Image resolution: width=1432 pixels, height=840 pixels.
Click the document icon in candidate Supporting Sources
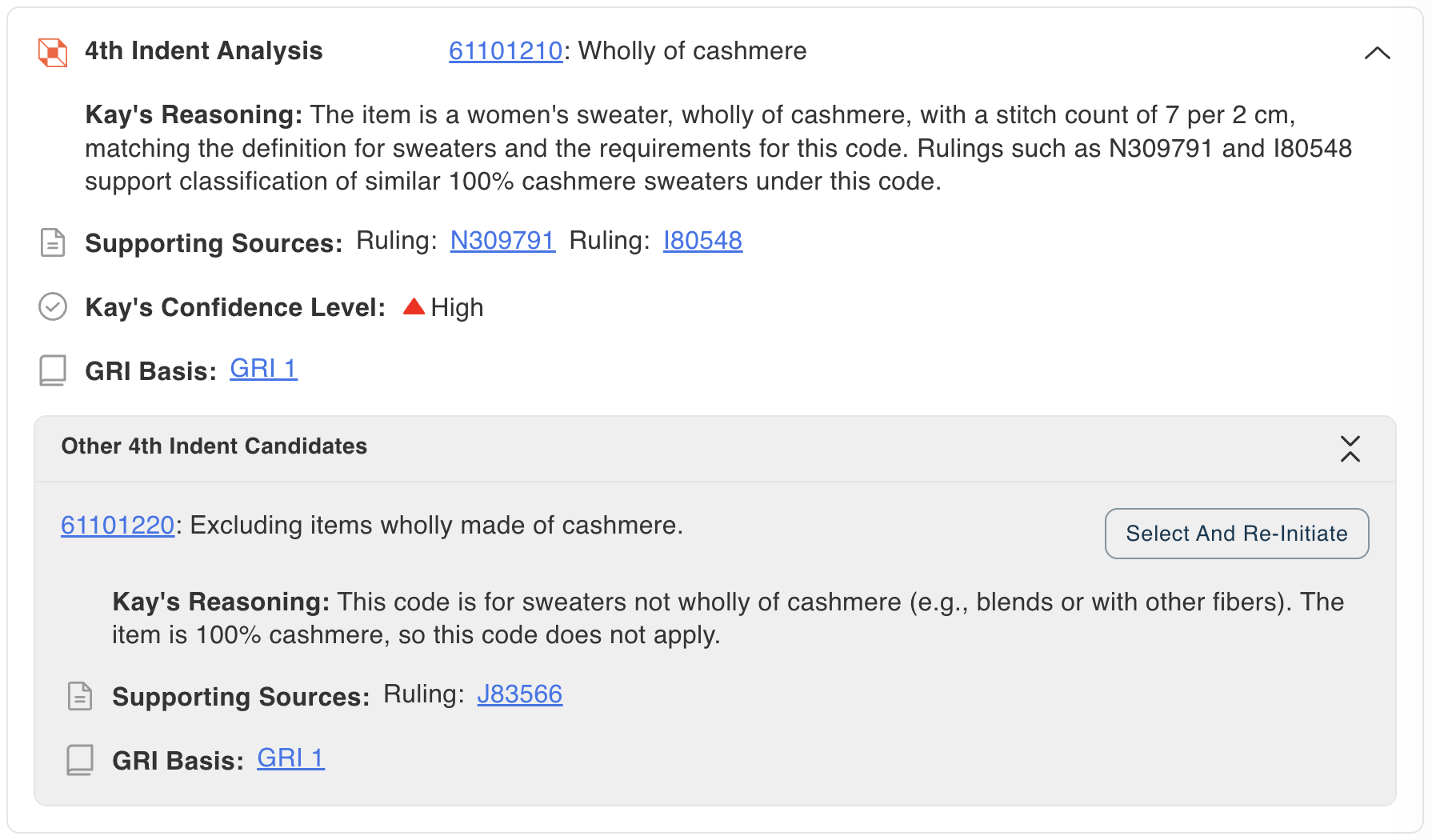(80, 696)
